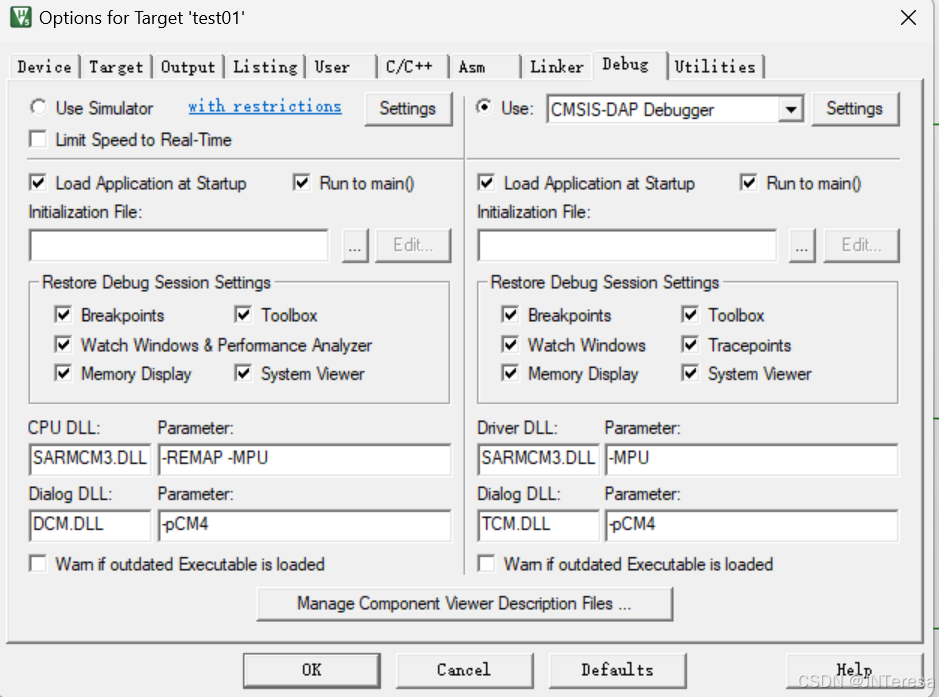This screenshot has width=939, height=697.
Task: Toggle simulator Load Application at Startup
Action: (38, 183)
